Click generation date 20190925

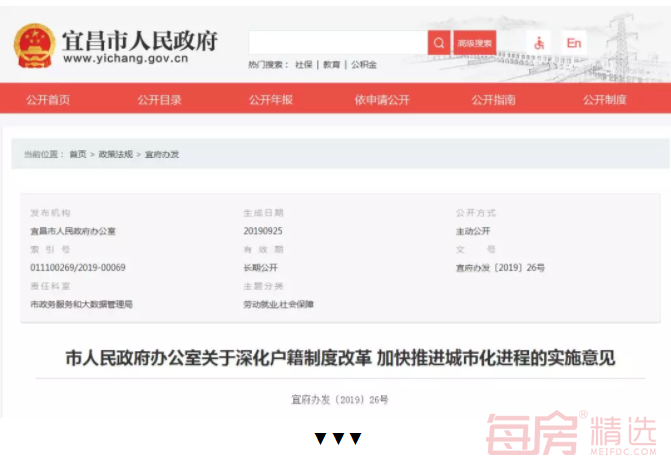tap(263, 231)
